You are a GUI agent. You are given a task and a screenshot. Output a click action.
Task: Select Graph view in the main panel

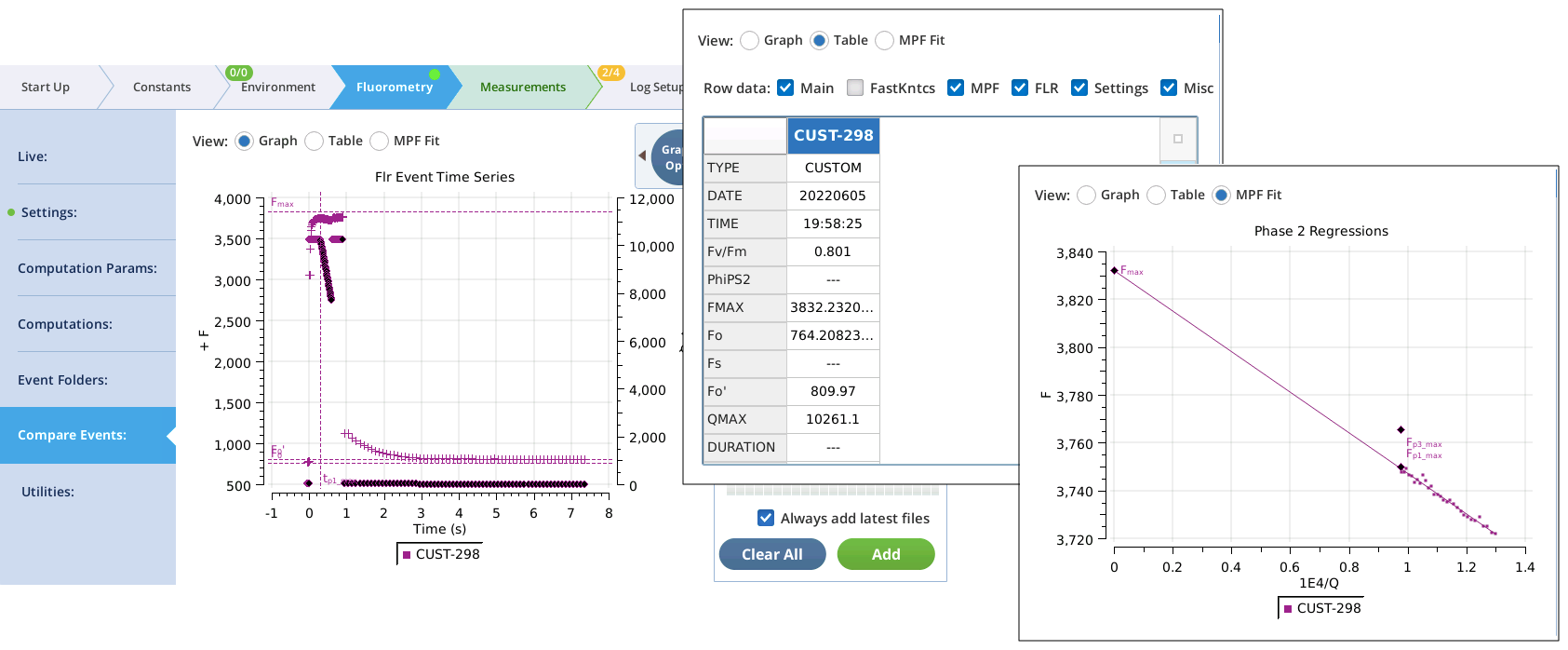tap(244, 141)
